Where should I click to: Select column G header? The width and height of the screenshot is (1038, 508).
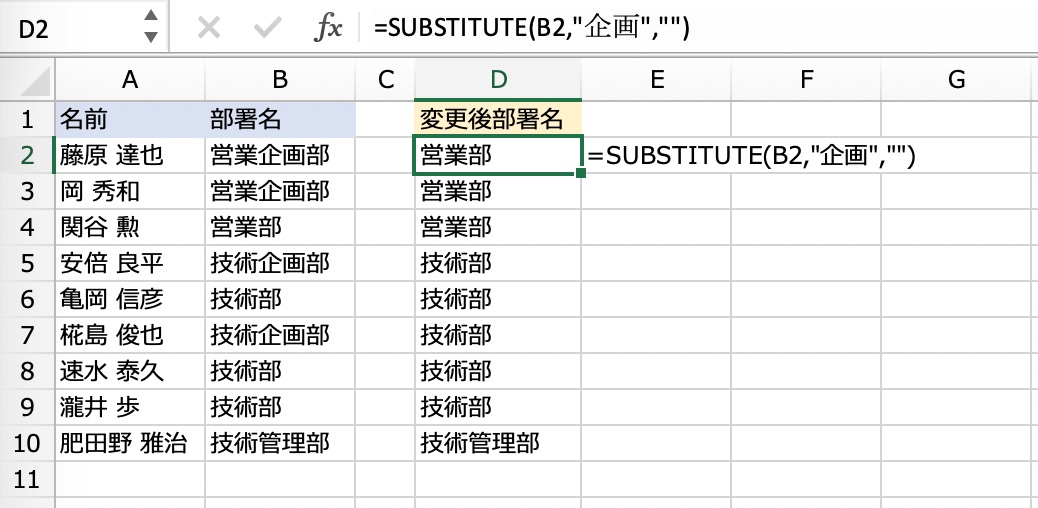(x=956, y=82)
